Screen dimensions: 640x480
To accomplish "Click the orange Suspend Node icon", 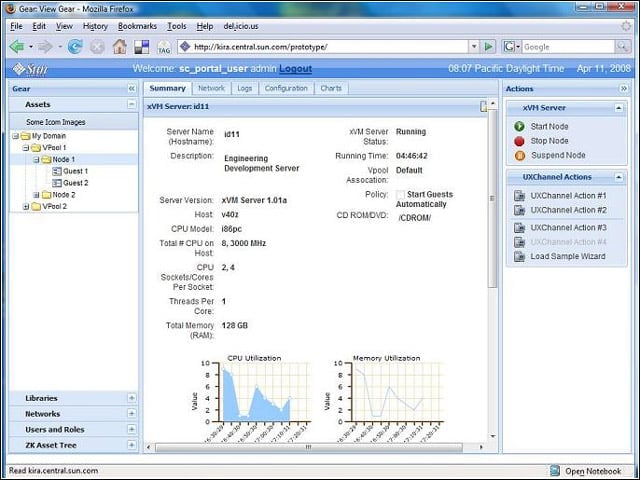I will tap(520, 156).
